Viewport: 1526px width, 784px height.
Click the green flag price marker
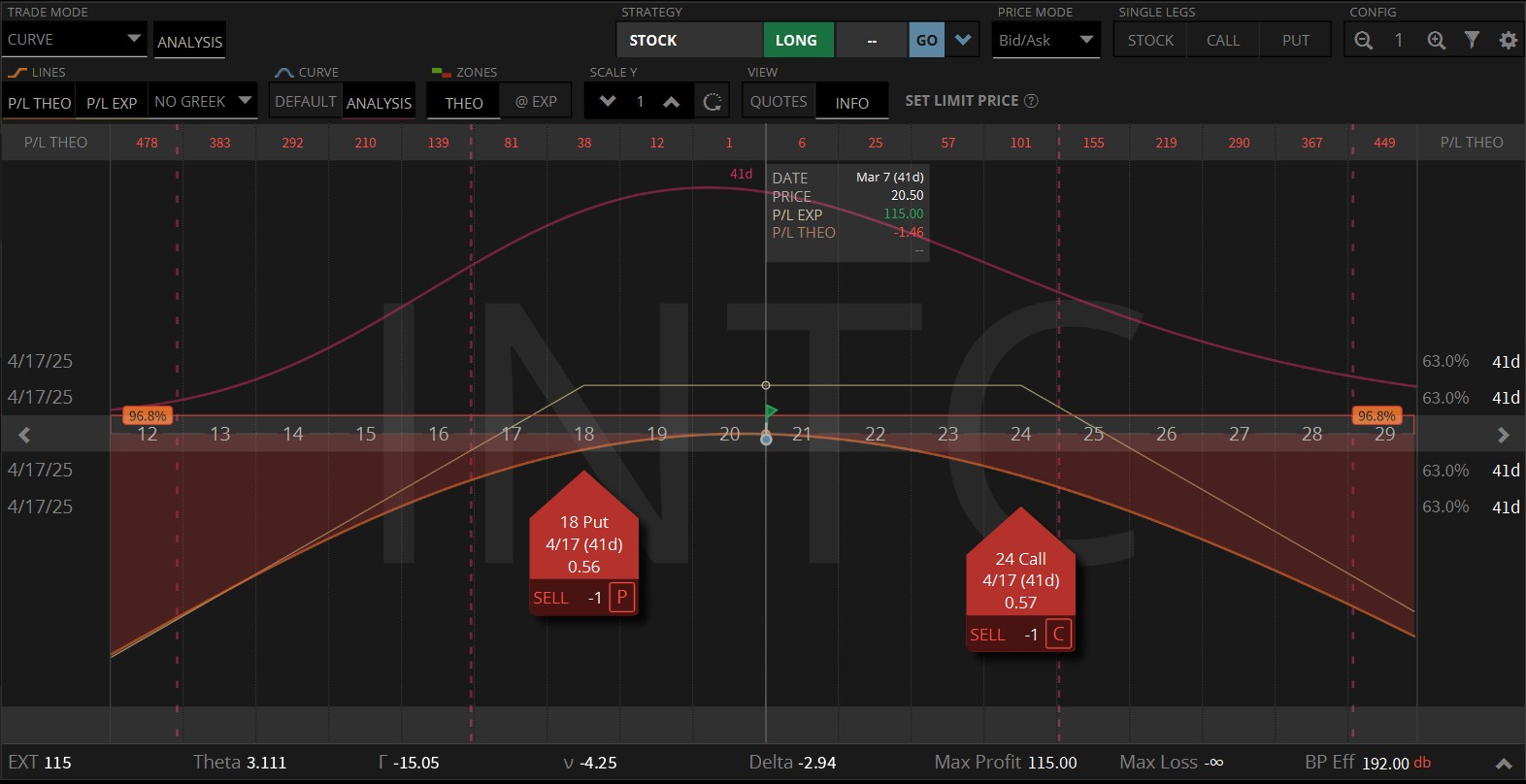pos(771,412)
